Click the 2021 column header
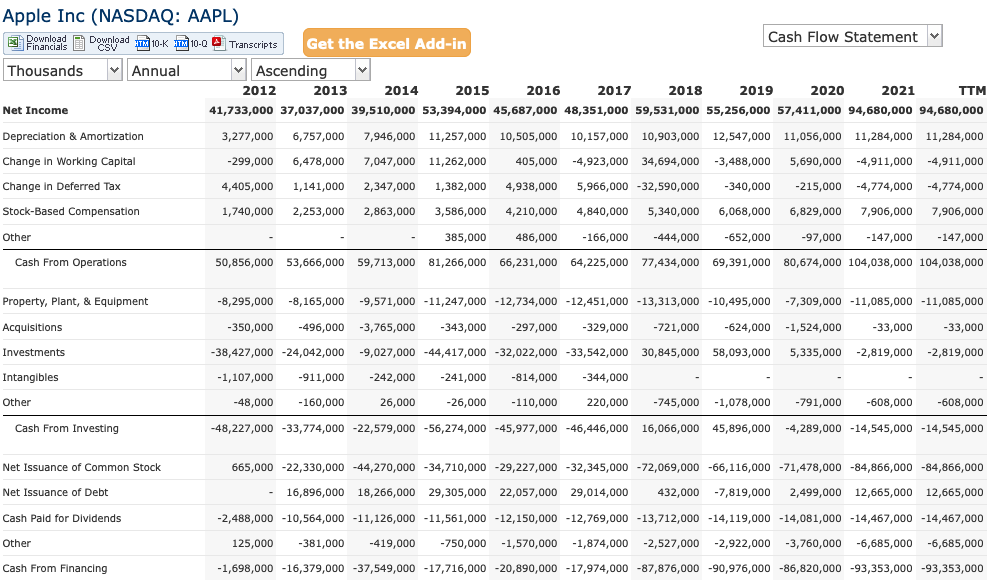This screenshot has width=1004, height=583. coord(898,91)
